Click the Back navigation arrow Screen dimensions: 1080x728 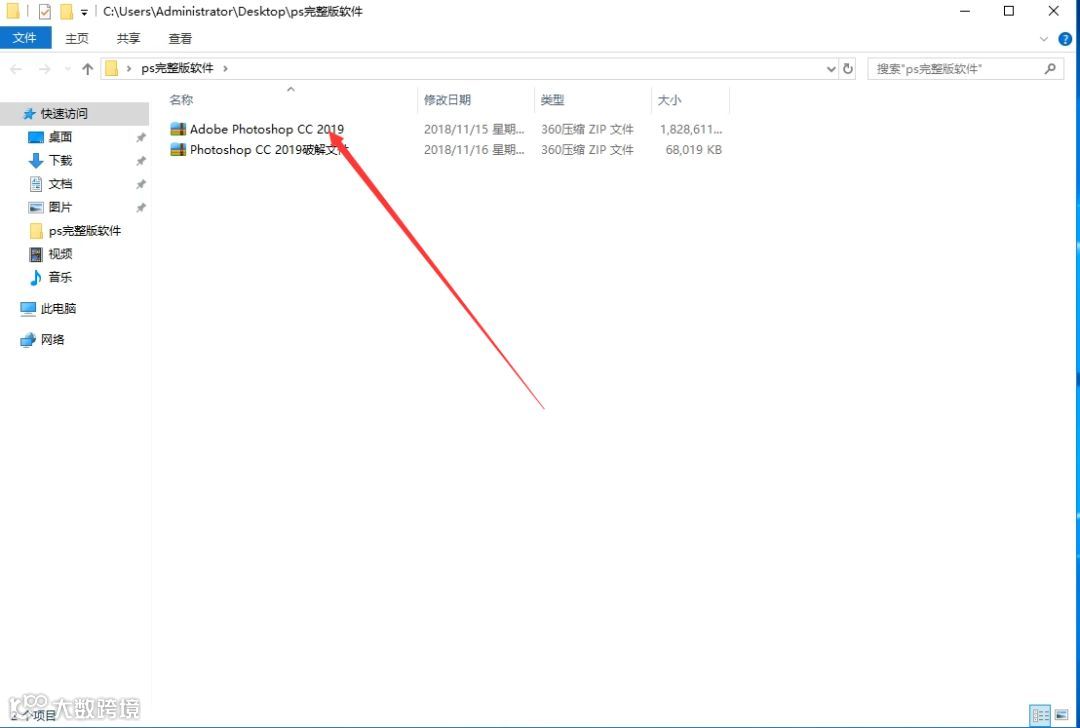pyautogui.click(x=16, y=69)
